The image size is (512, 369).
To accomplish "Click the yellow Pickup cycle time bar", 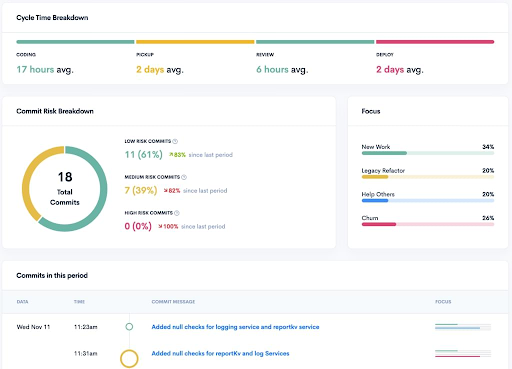I will (195, 42).
